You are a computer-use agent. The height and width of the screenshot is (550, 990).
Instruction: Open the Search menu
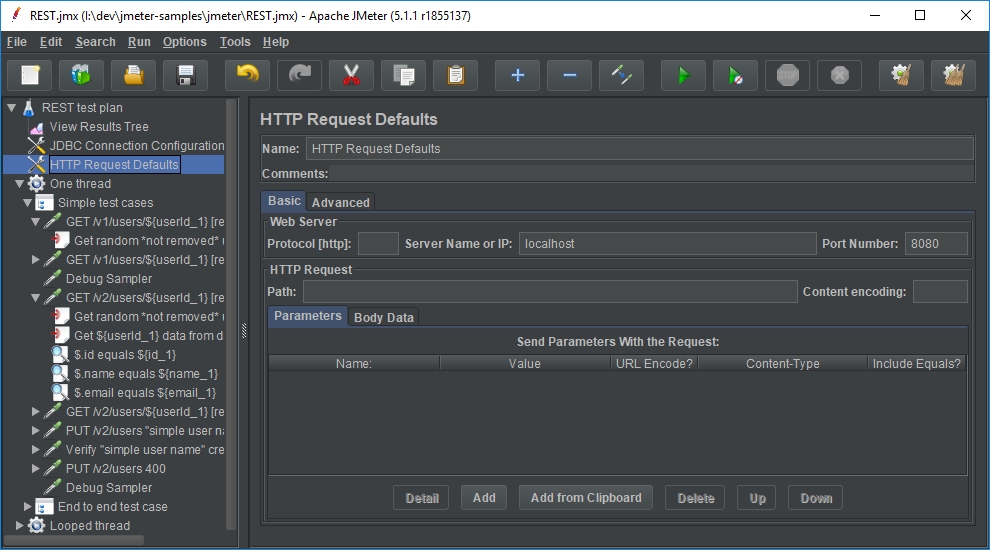(x=95, y=42)
